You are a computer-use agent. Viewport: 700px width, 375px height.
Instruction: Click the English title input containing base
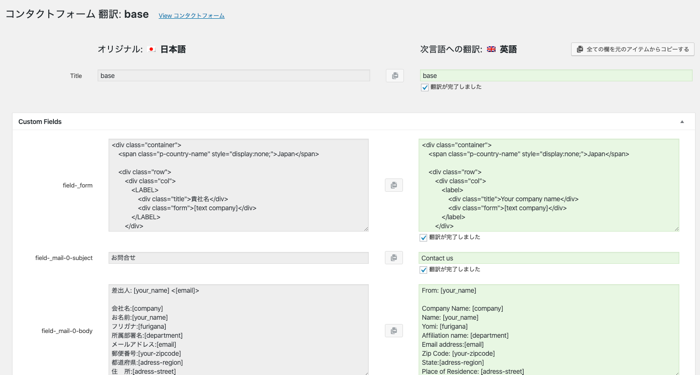click(556, 75)
